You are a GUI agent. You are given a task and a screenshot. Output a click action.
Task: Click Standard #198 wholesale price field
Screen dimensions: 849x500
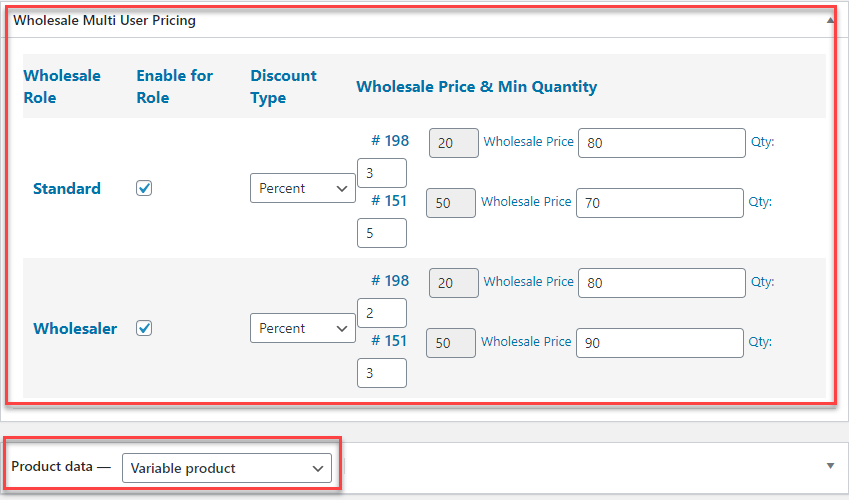point(661,143)
